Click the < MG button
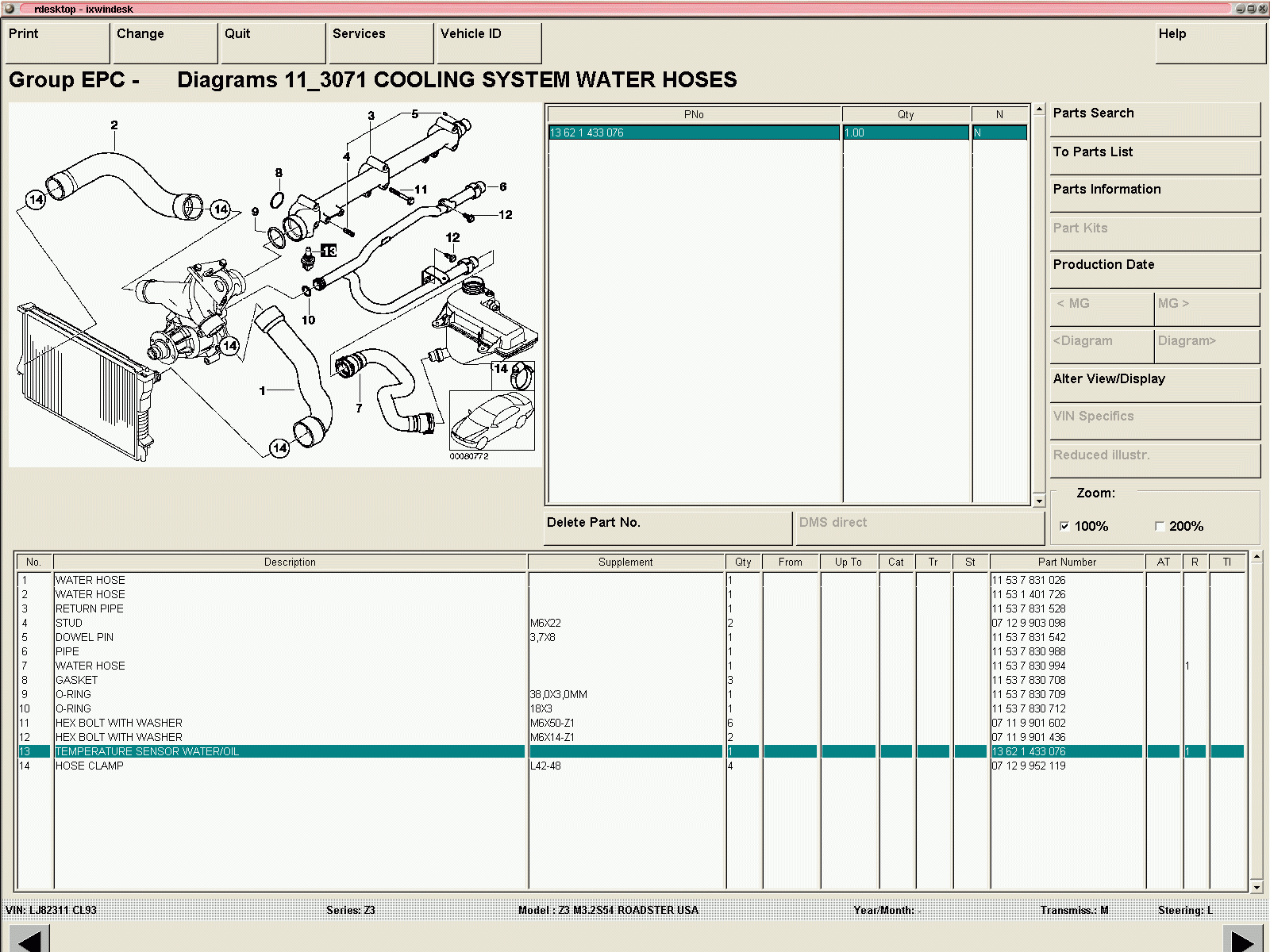This screenshot has width=1270, height=952. point(1102,309)
